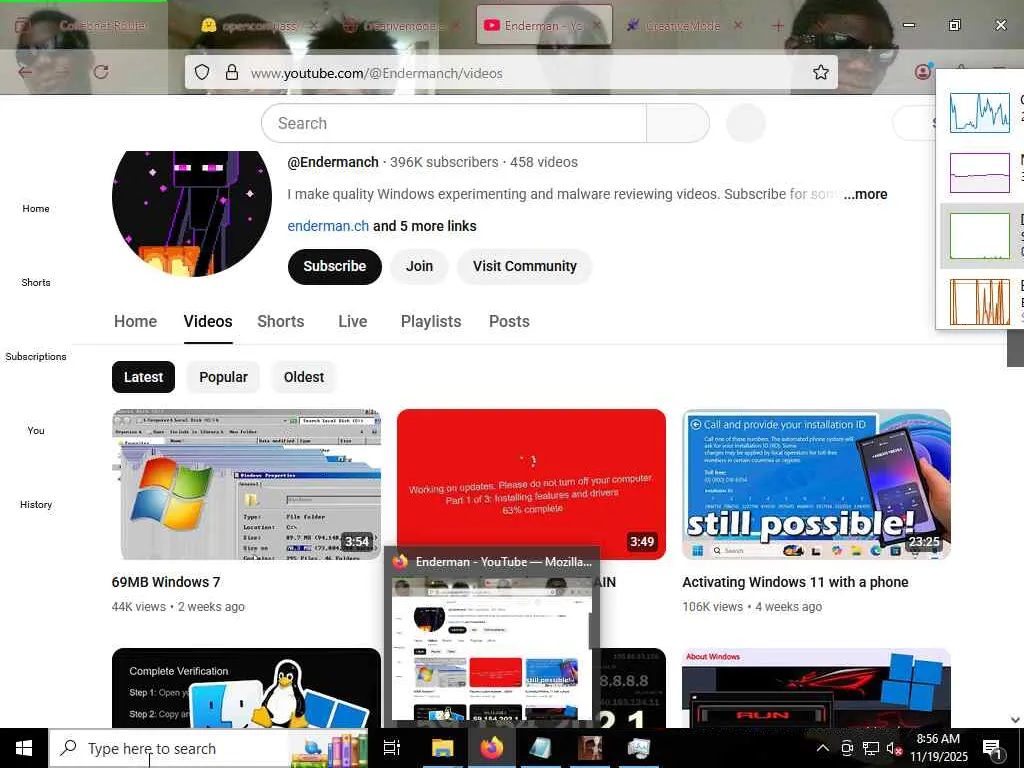Click the 'Type here to search' taskbar box

pyautogui.click(x=208, y=748)
